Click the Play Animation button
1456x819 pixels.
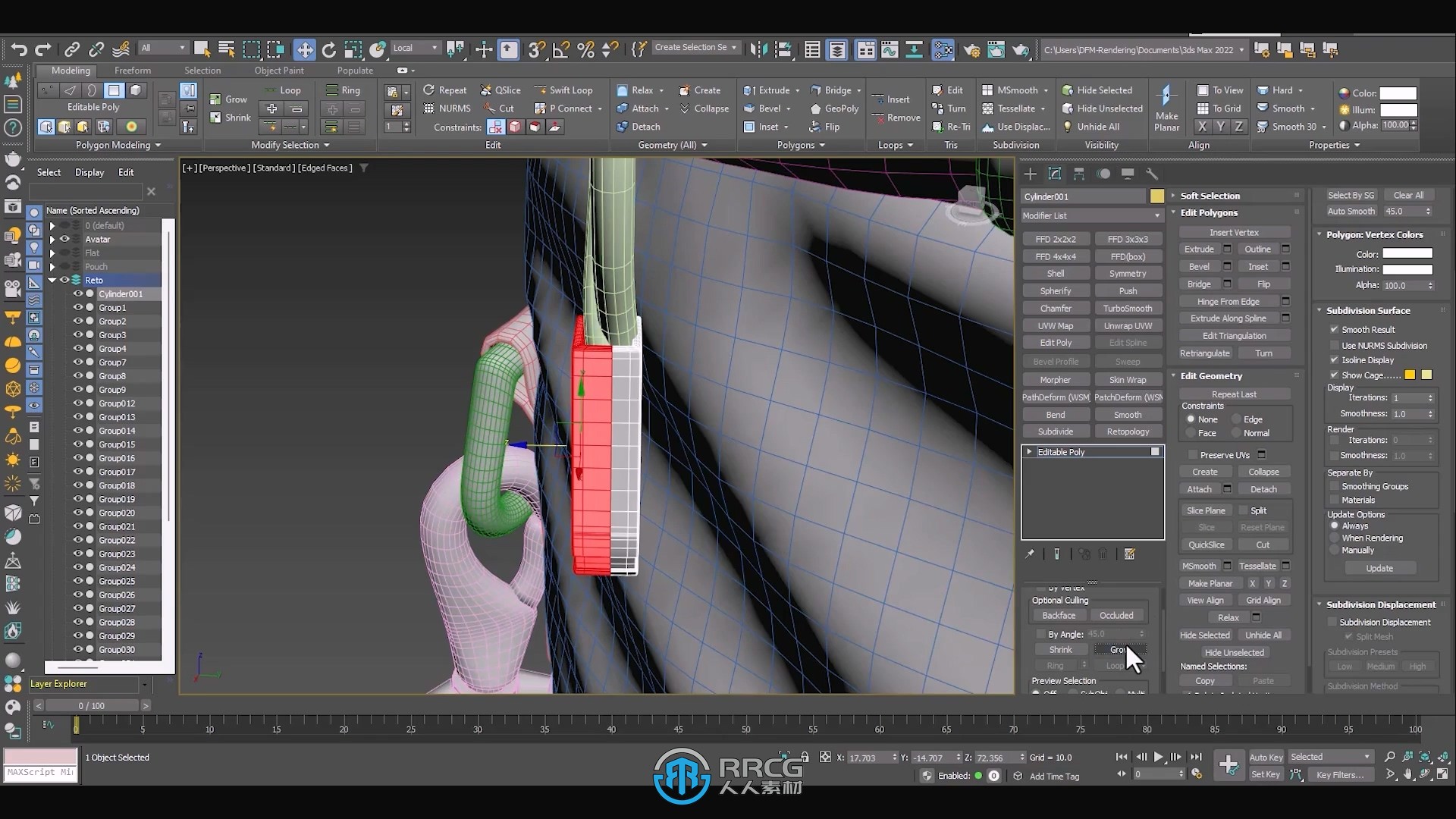coord(1158,757)
